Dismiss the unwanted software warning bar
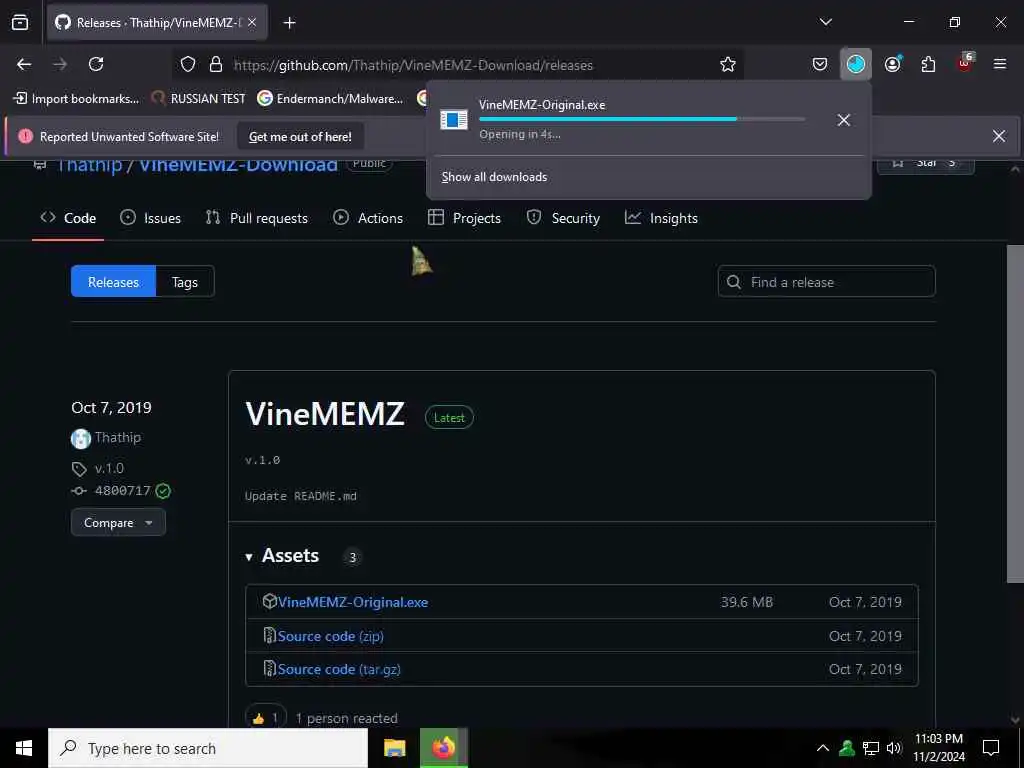Screen dimensions: 1024x768 coord(999,136)
